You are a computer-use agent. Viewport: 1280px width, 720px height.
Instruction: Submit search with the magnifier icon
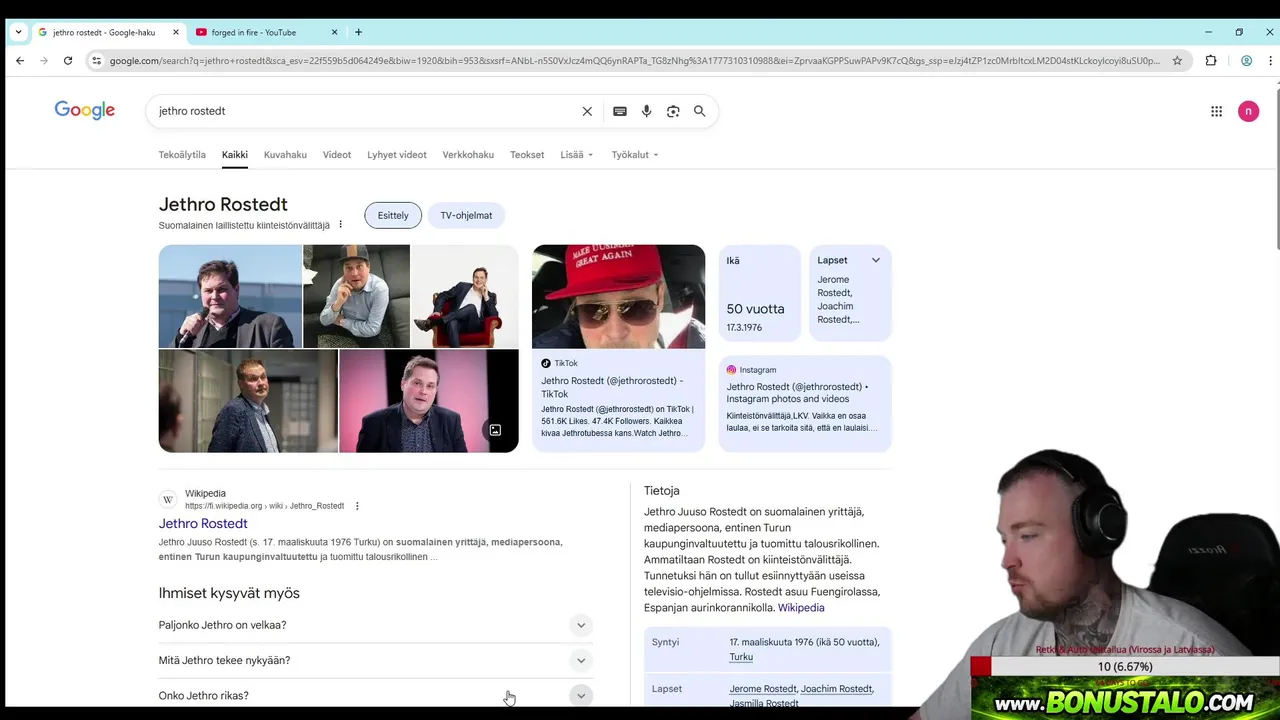coord(700,111)
